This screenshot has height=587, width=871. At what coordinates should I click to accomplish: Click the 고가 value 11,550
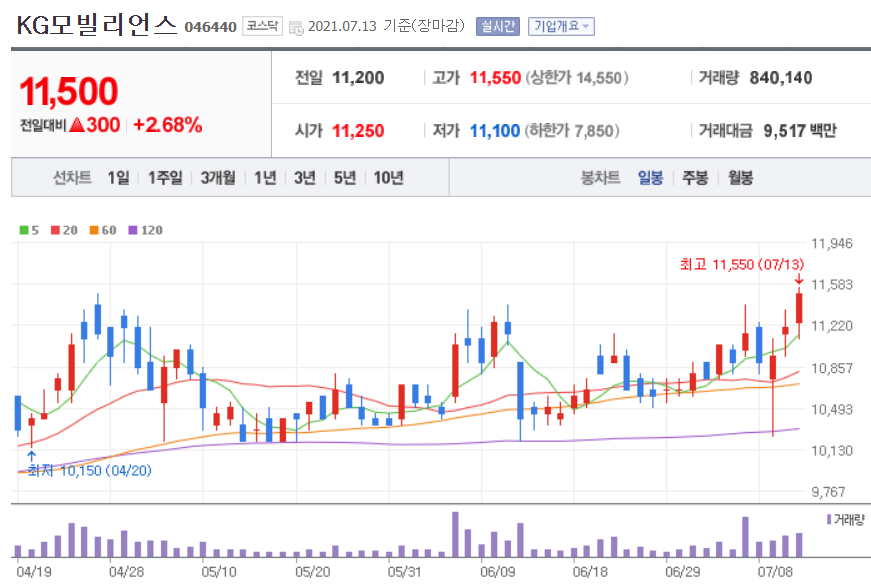pyautogui.click(x=495, y=78)
